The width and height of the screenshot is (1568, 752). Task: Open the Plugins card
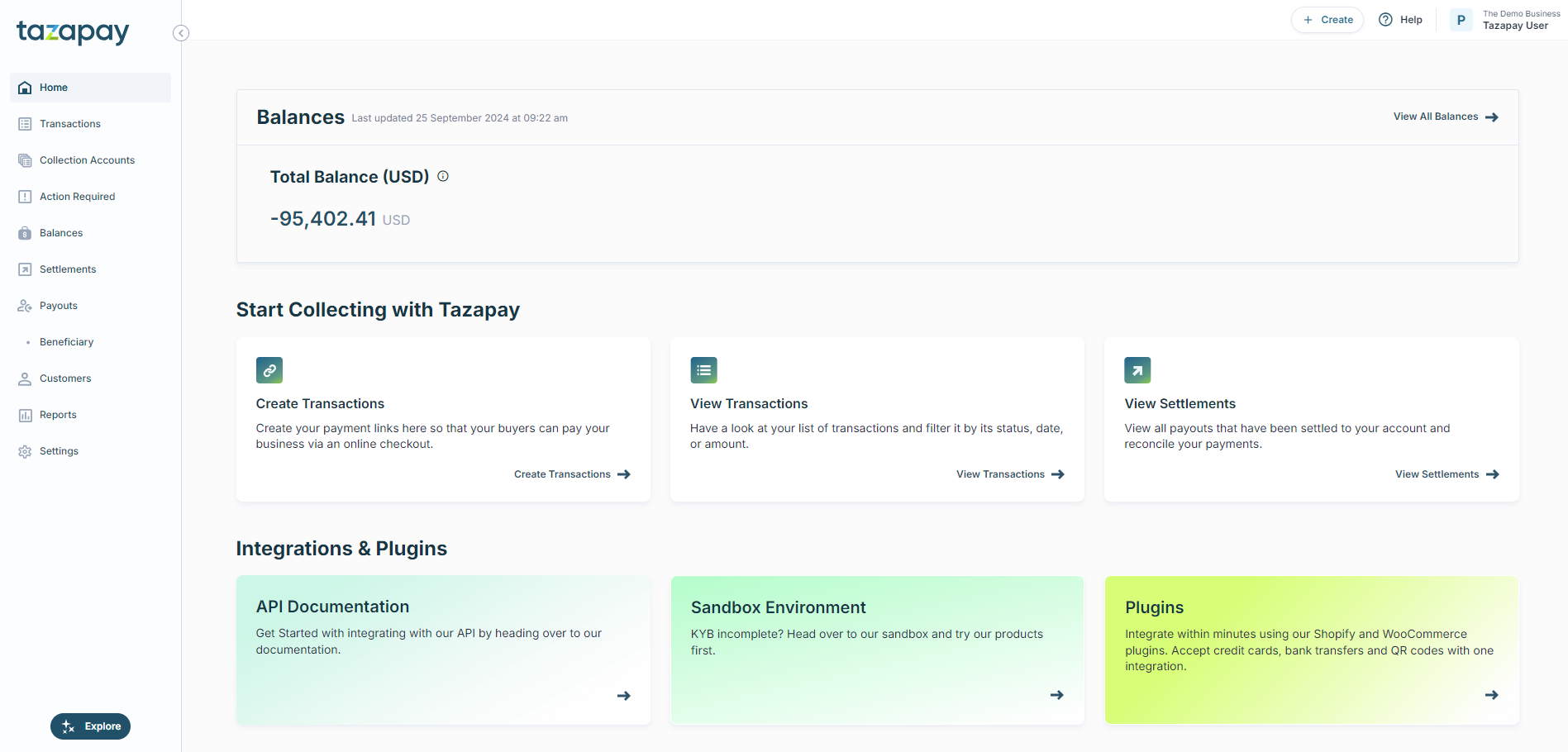1312,650
